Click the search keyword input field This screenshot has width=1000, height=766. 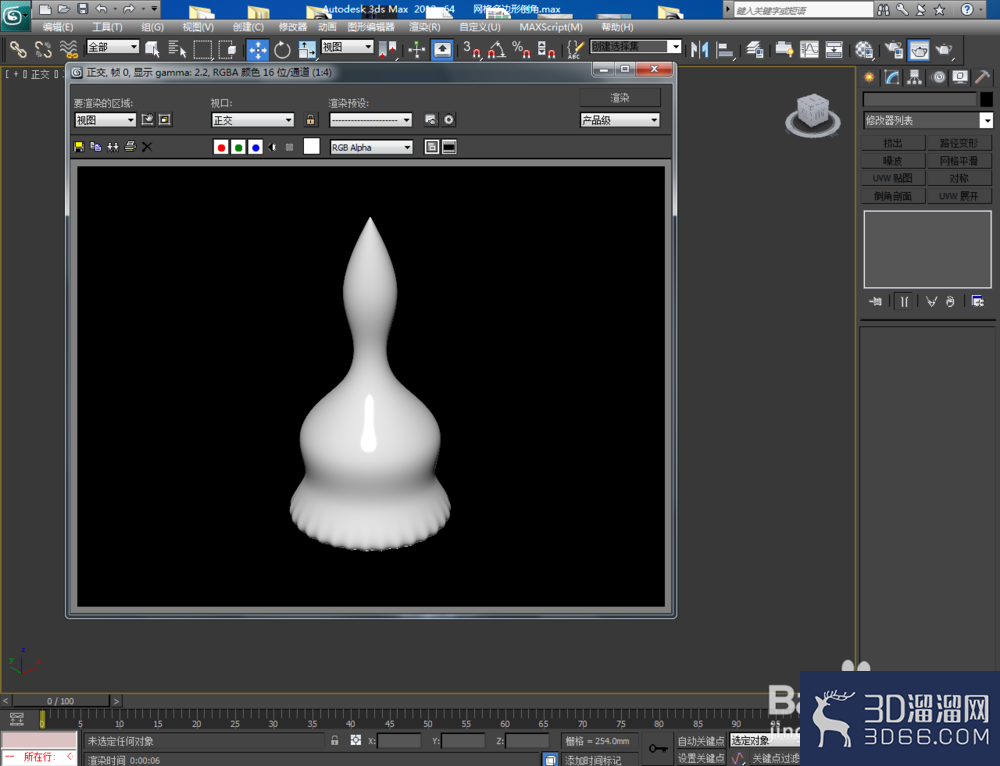click(803, 10)
